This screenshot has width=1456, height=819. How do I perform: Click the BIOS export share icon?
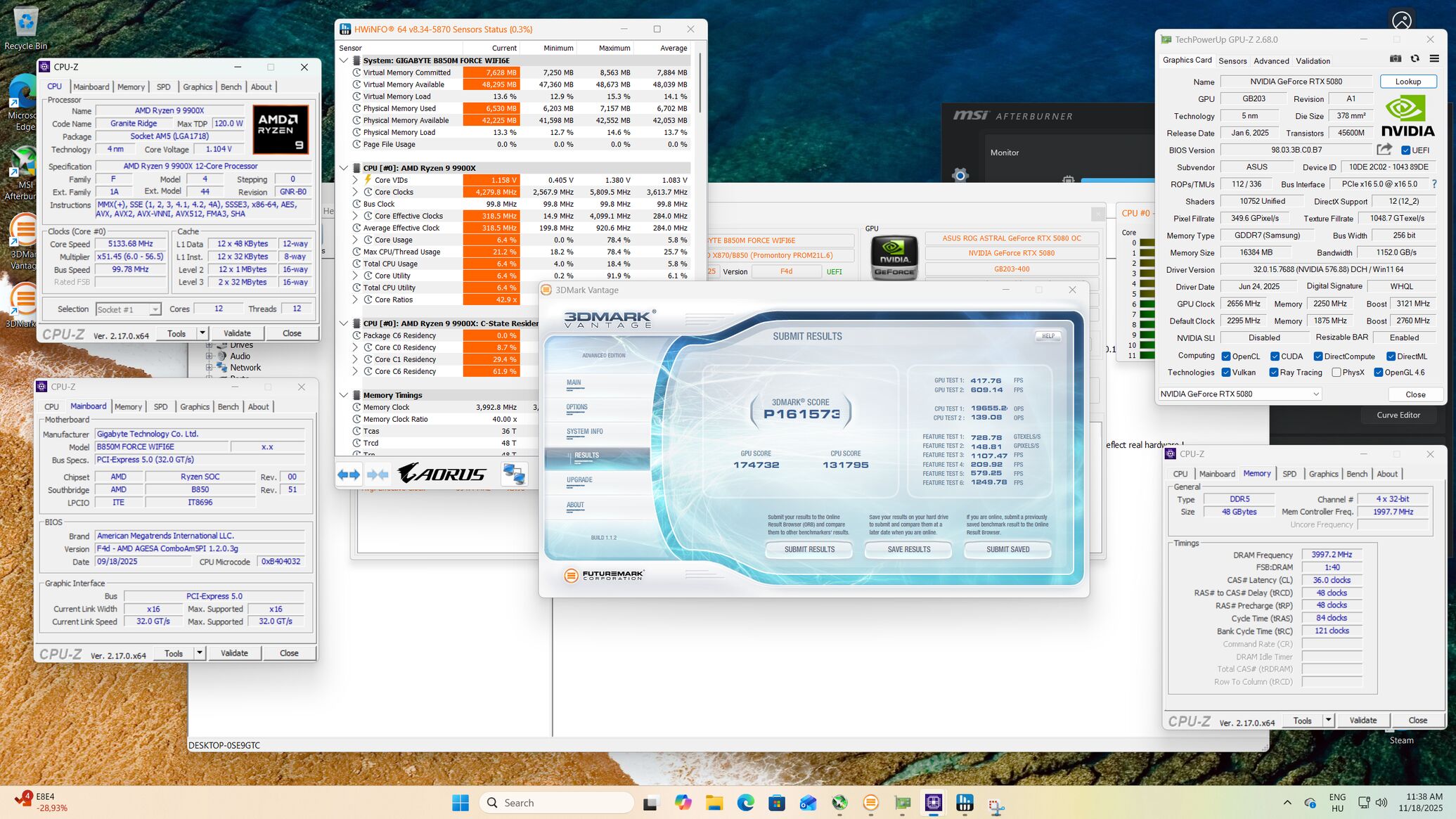(1384, 149)
